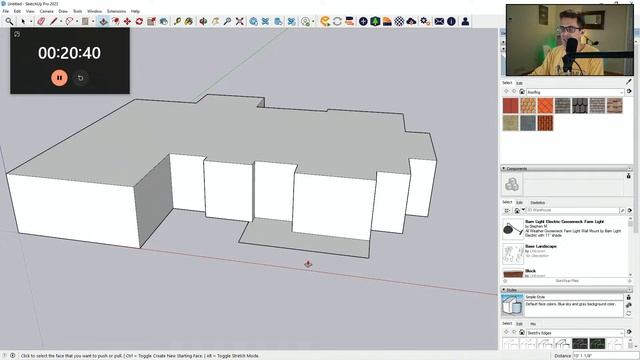Select the Barn Light Electric Gooseneck component
The height and width of the screenshot is (360, 640).
(x=566, y=229)
